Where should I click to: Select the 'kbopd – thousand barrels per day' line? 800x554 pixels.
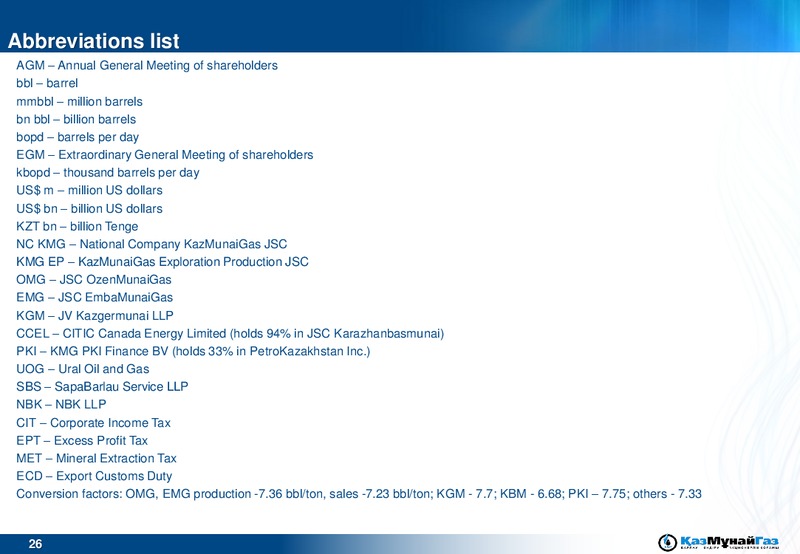coord(108,172)
